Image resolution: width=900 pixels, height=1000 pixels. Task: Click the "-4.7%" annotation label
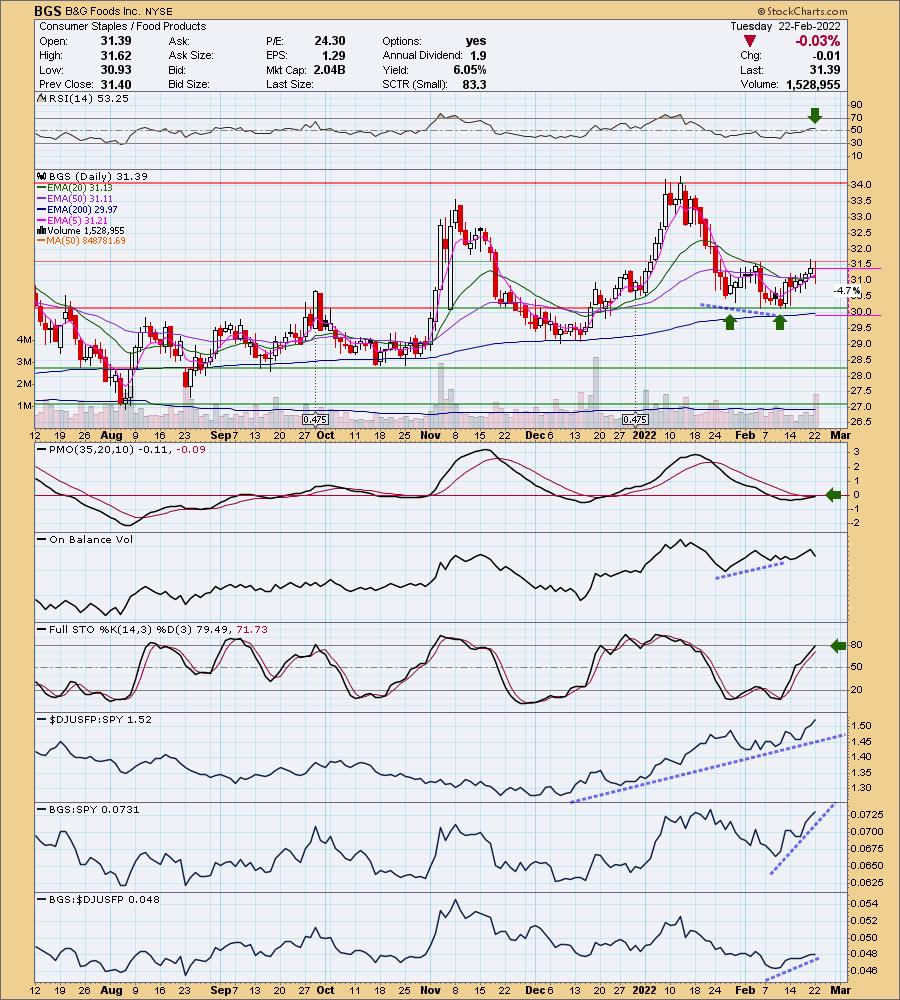click(x=847, y=291)
